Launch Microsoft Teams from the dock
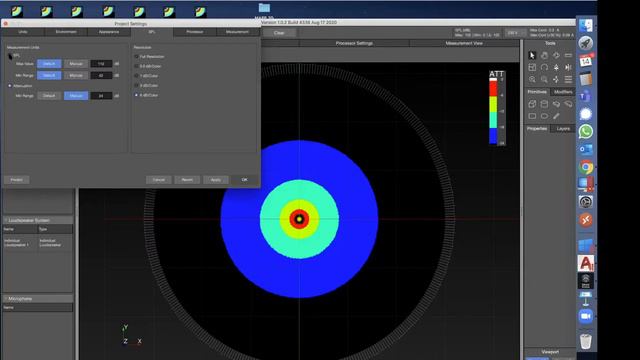Viewport: 640px width, 360px height. tap(586, 96)
